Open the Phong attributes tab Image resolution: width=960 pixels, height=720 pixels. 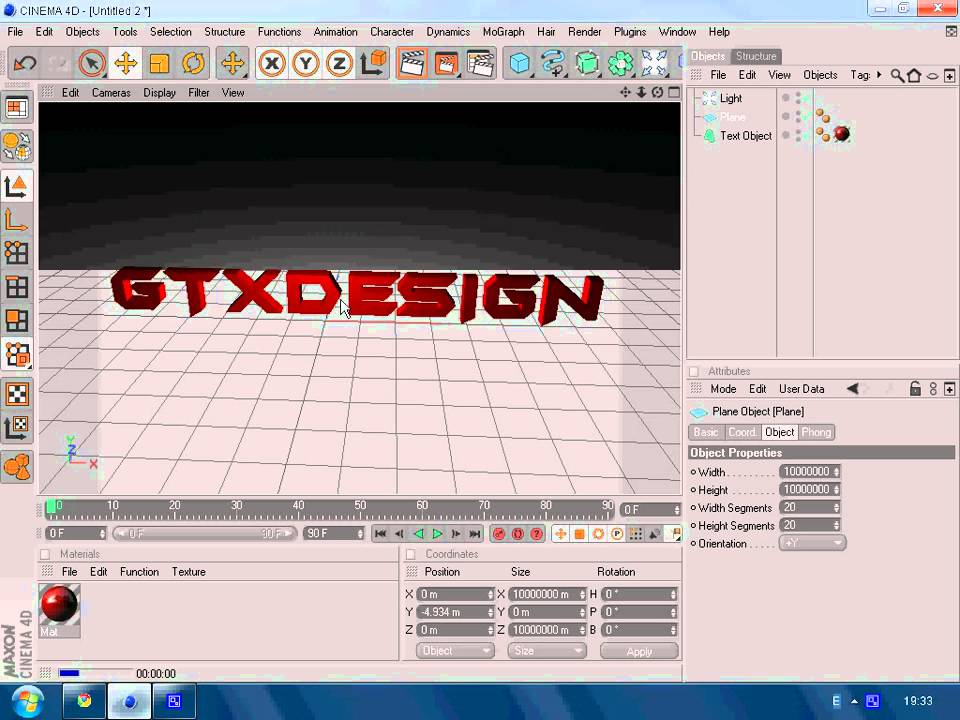pos(816,432)
